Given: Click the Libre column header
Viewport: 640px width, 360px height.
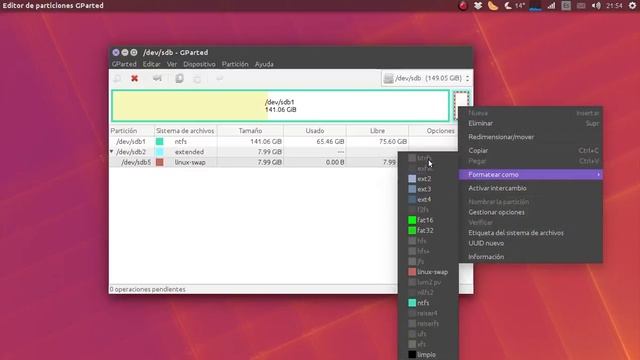Looking at the screenshot, I should tap(377, 131).
